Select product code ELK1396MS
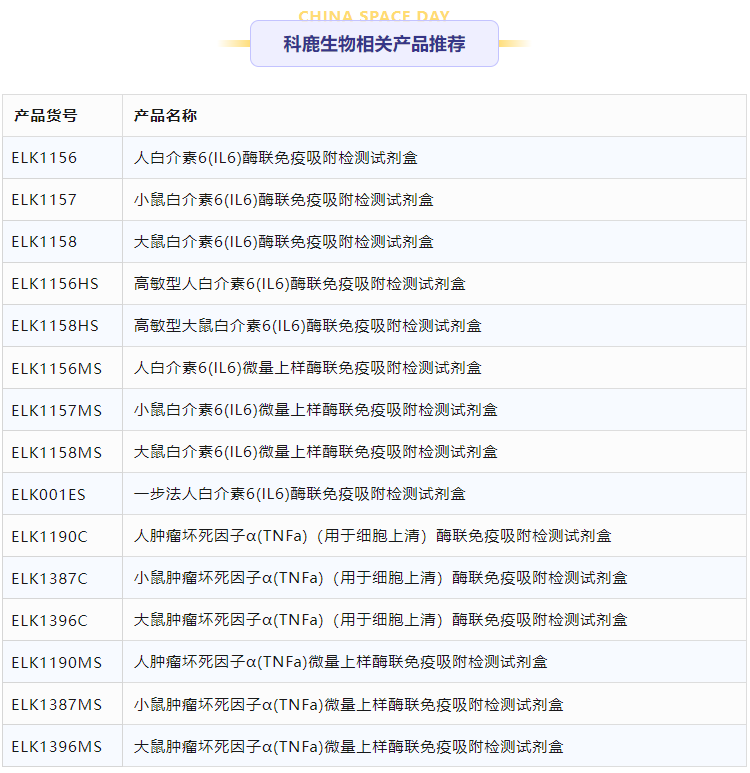 57,746
